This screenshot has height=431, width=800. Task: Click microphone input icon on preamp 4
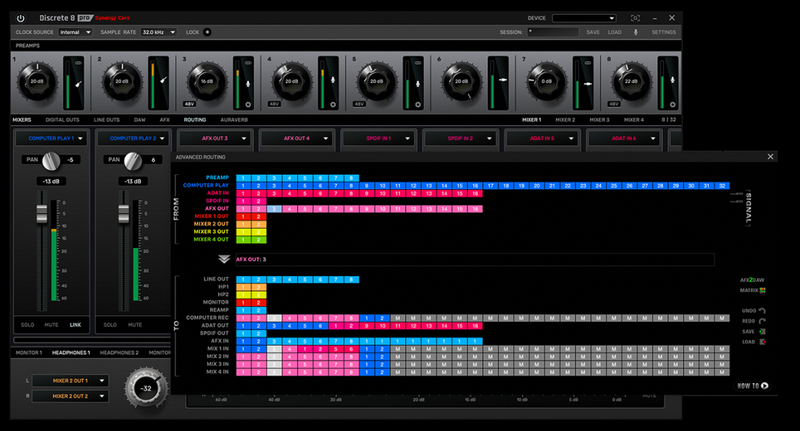[x=333, y=80]
